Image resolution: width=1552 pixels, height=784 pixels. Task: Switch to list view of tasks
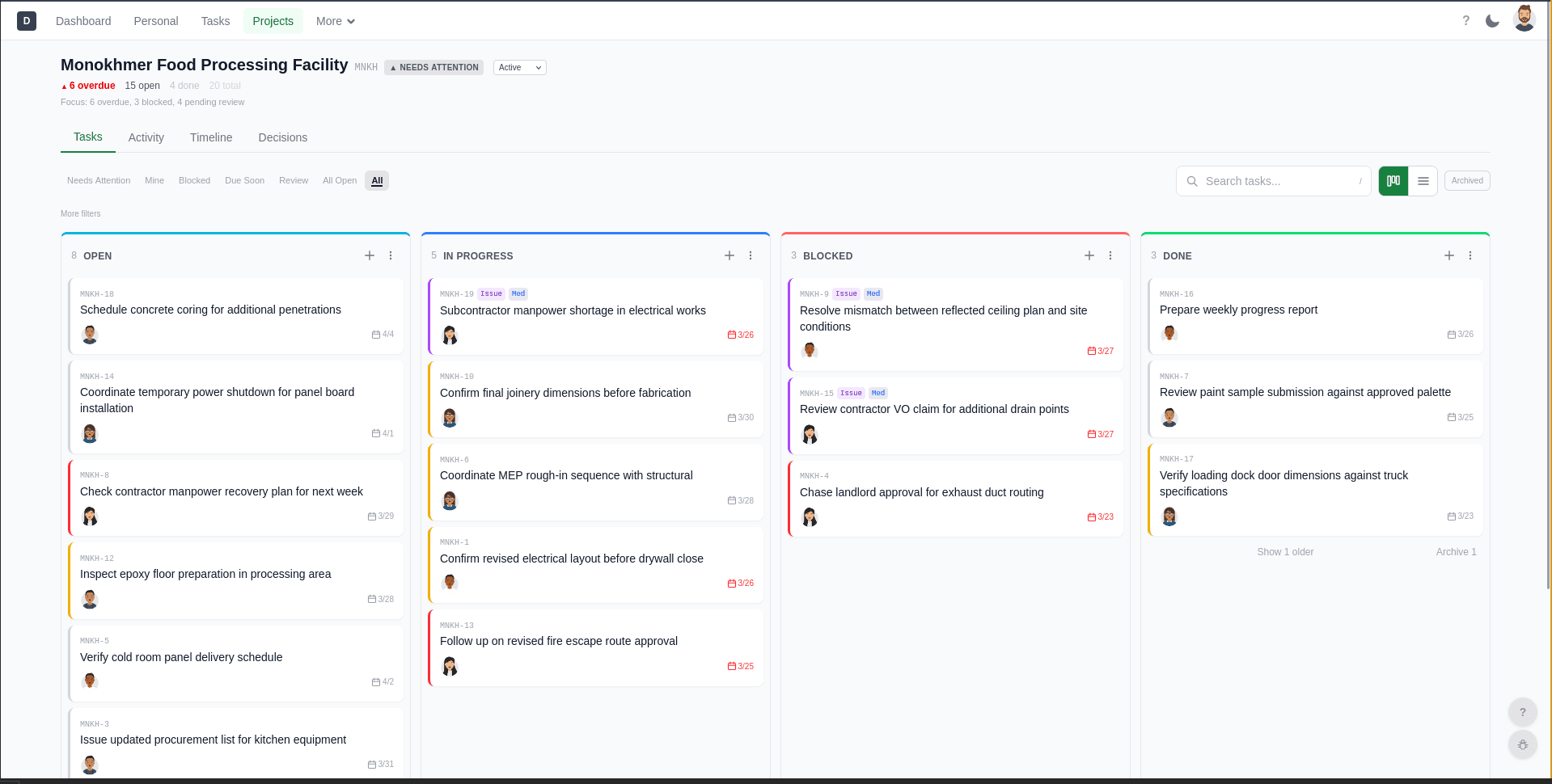click(x=1423, y=181)
